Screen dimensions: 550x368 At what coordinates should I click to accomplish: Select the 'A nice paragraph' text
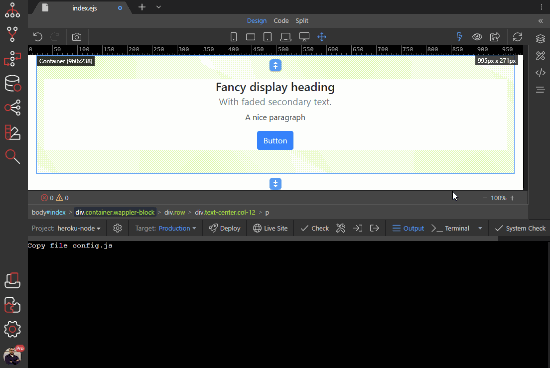[275, 118]
